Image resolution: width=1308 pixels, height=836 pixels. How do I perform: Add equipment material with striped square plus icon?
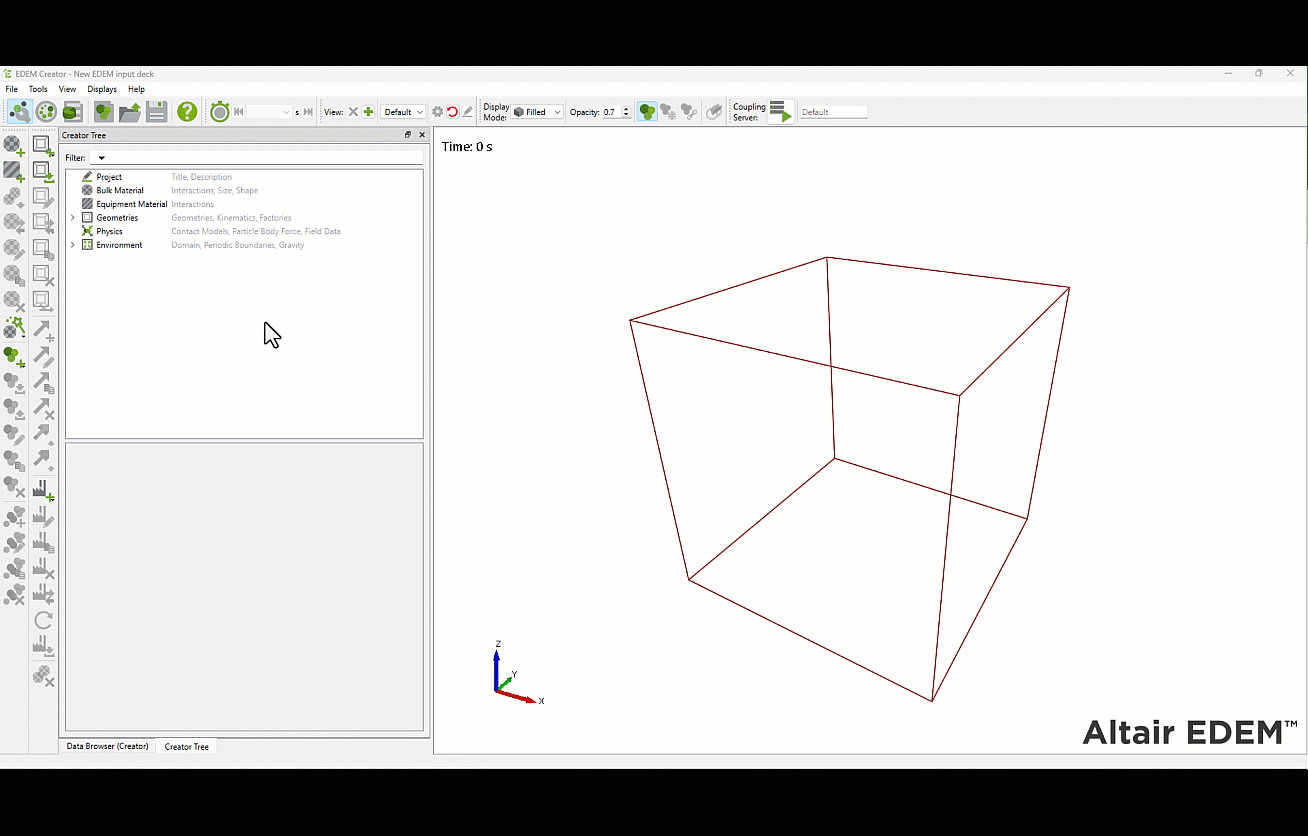(14, 171)
